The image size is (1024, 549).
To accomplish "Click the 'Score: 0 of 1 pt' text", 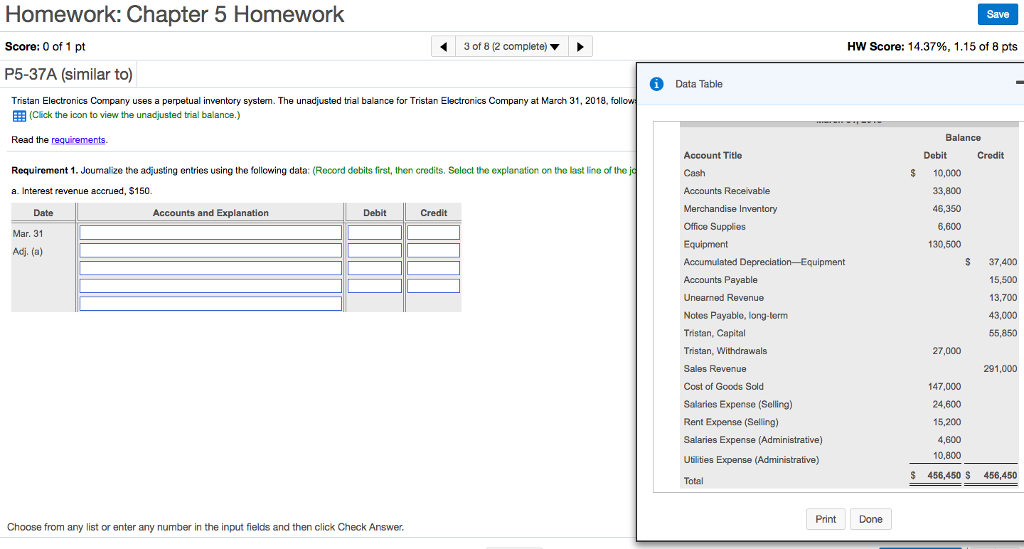I will [45, 46].
